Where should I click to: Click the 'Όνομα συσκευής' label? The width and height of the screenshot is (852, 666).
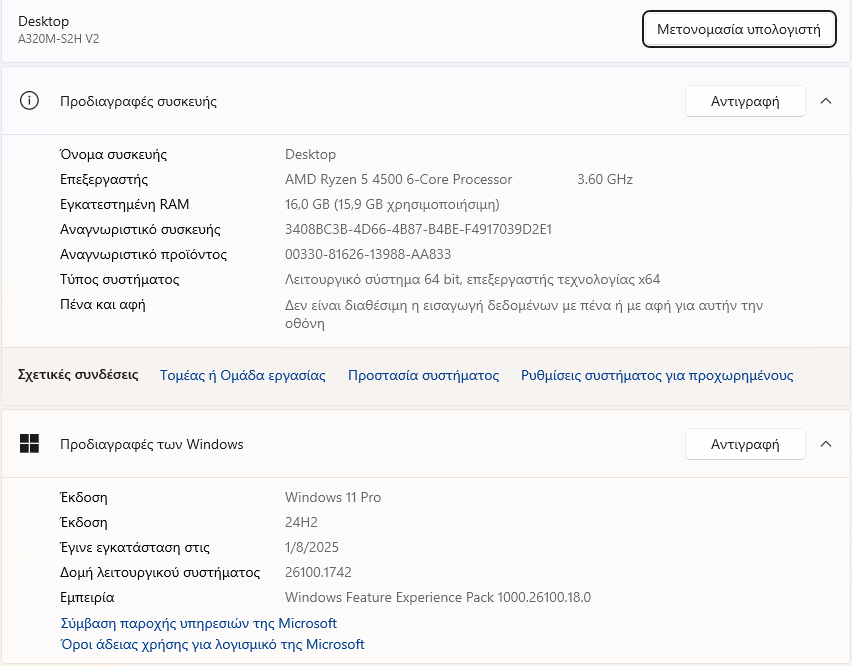tap(114, 154)
